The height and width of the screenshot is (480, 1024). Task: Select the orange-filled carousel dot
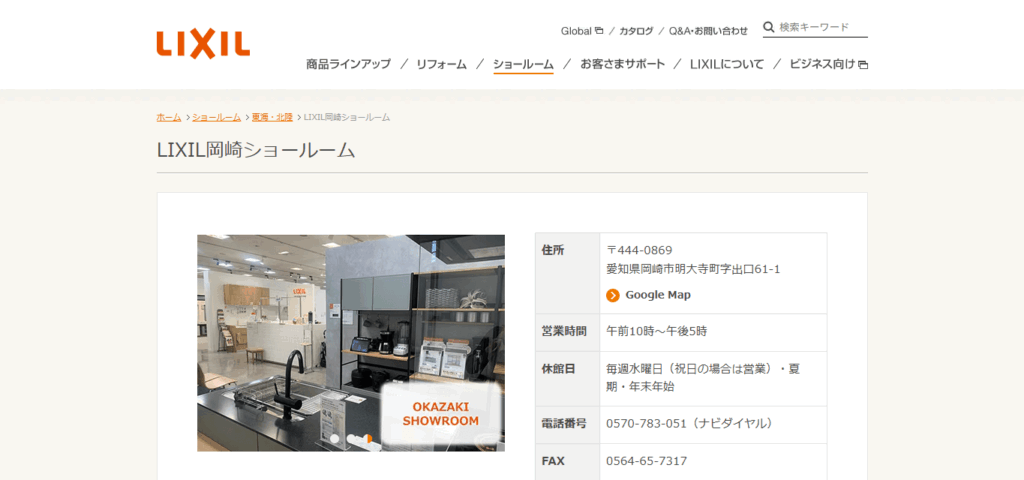tap(368, 439)
